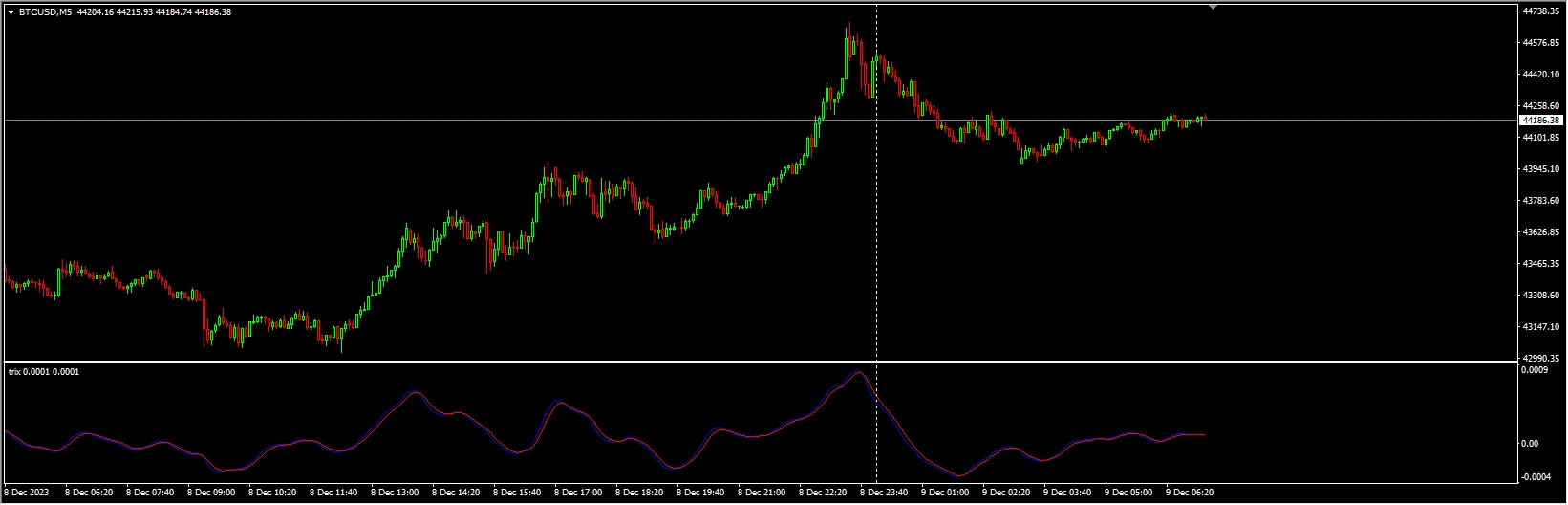Click the triangle arrow beside BTCUSD,M5
This screenshot has height=505, width=1568.
(x=11, y=12)
